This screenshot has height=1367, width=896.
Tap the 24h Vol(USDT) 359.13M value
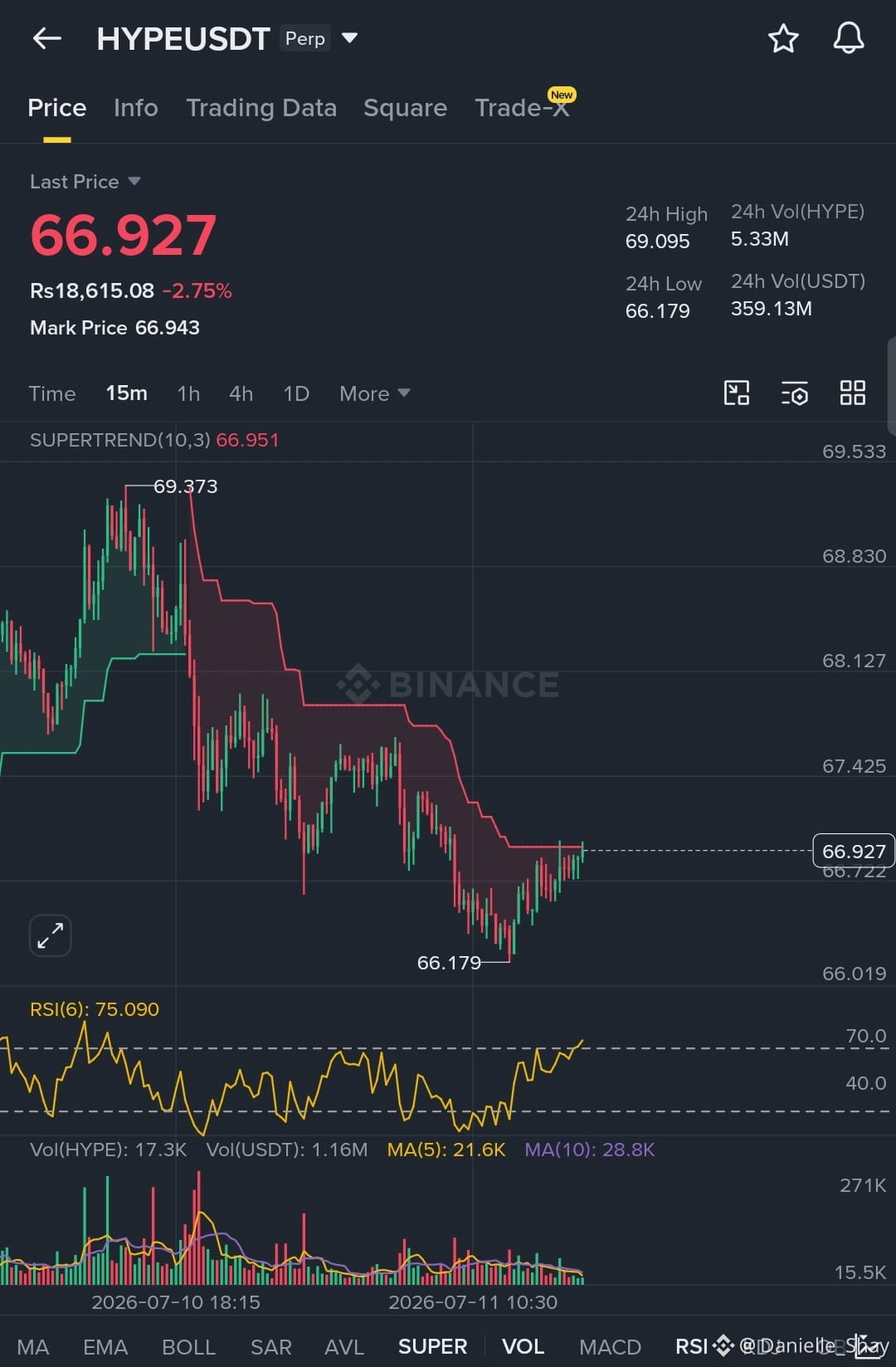point(772,309)
